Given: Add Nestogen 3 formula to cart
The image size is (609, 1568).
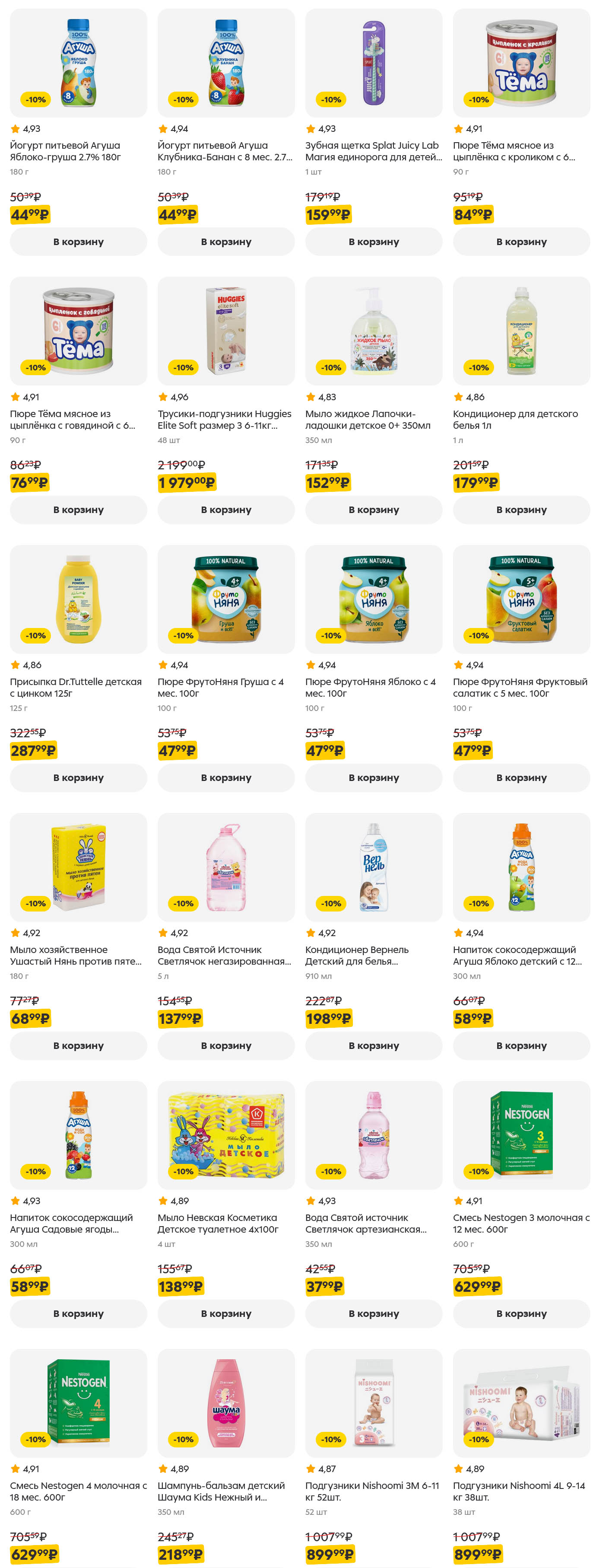Looking at the screenshot, I should point(521,1313).
